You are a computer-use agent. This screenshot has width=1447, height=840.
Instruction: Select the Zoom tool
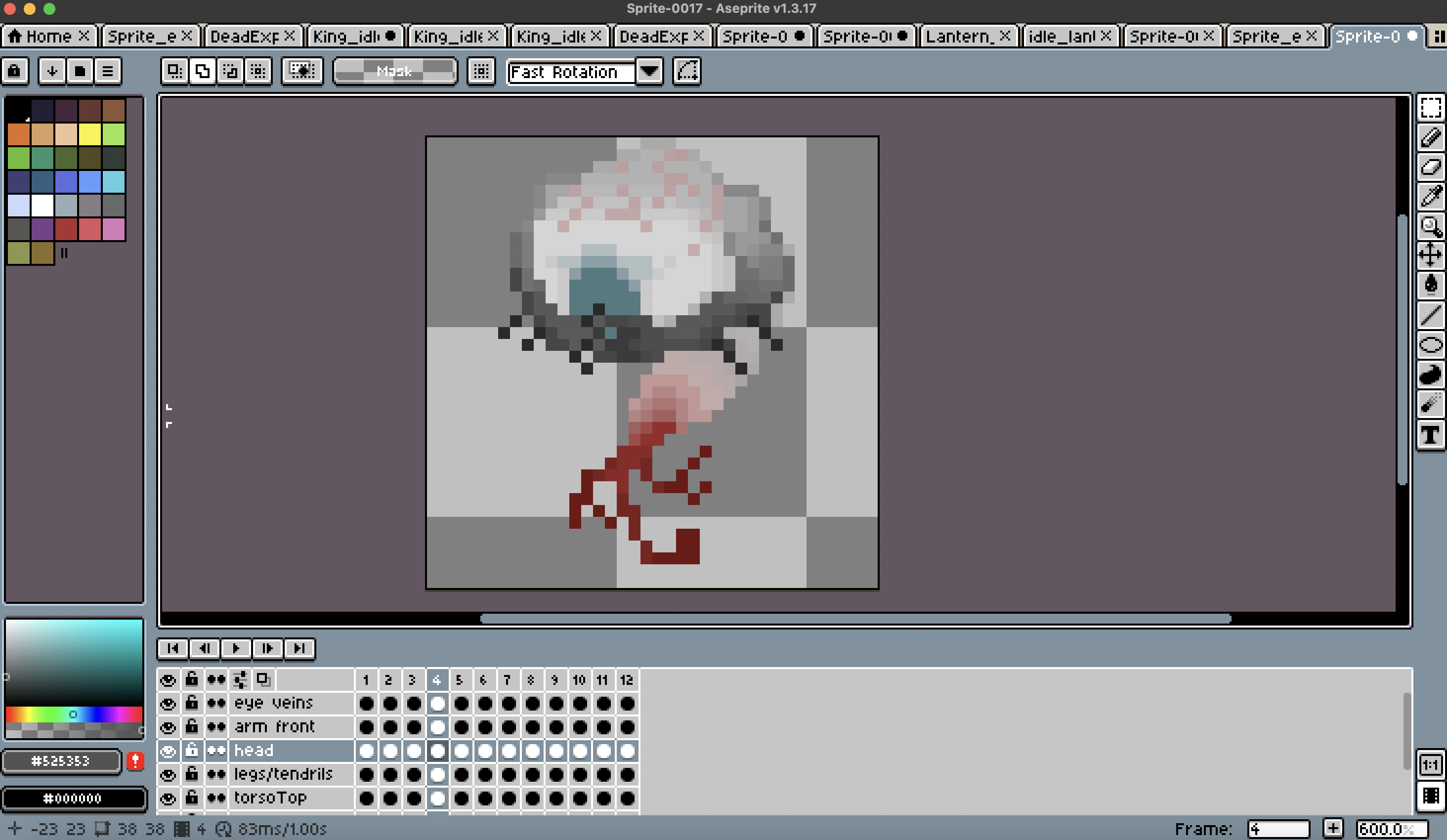coord(1430,226)
